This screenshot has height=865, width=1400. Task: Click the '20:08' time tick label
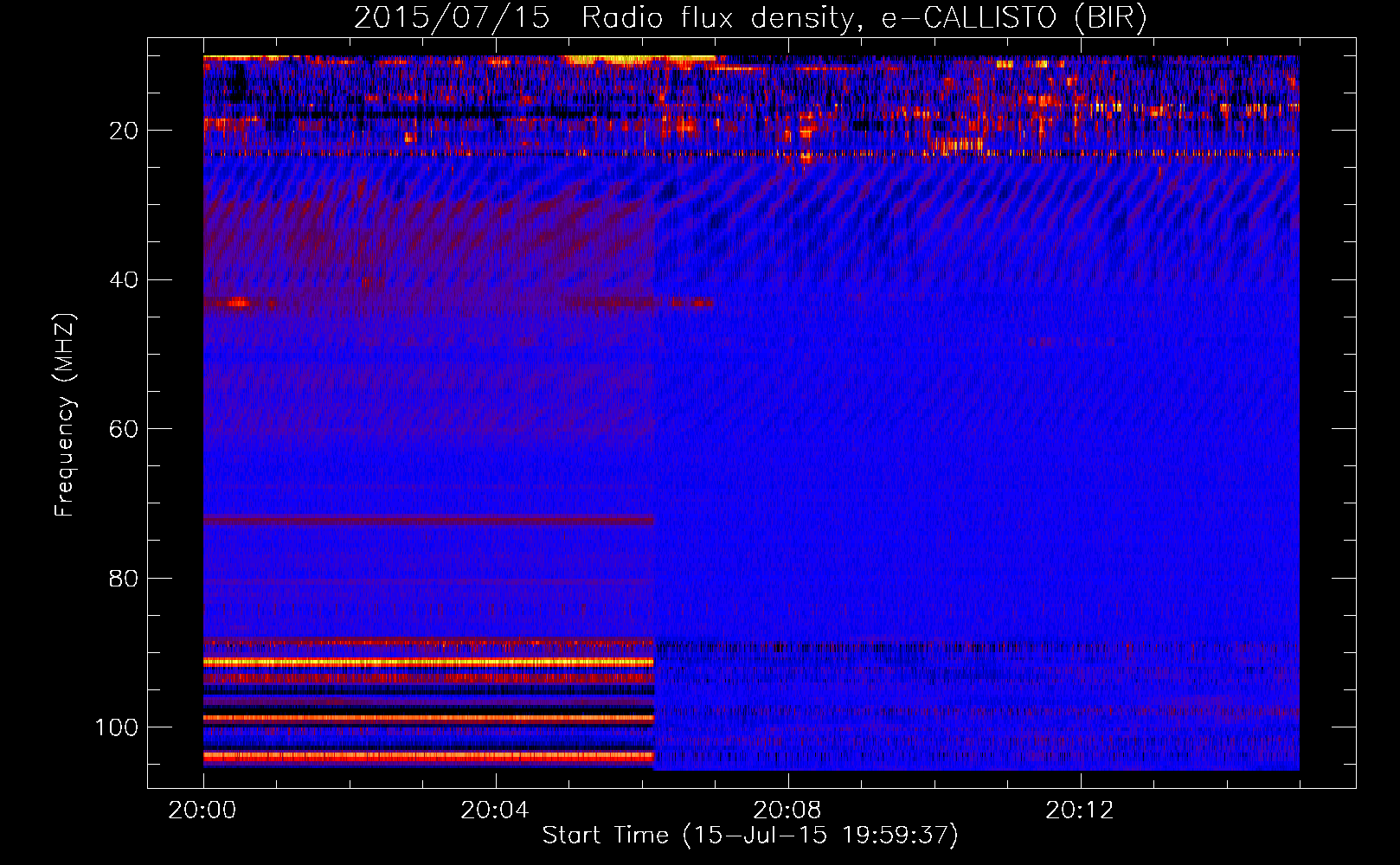(787, 810)
